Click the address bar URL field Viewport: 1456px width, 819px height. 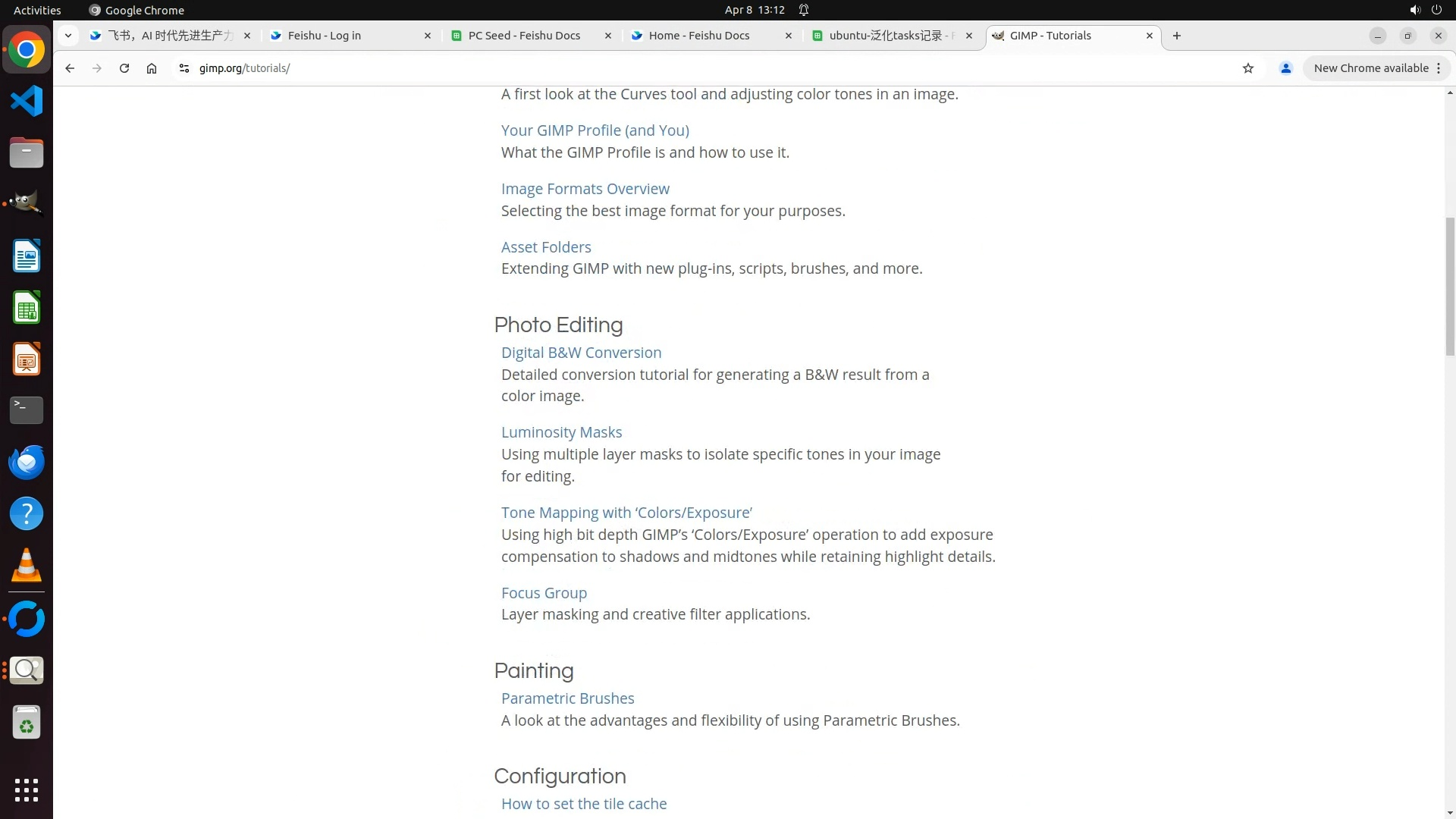point(607,68)
